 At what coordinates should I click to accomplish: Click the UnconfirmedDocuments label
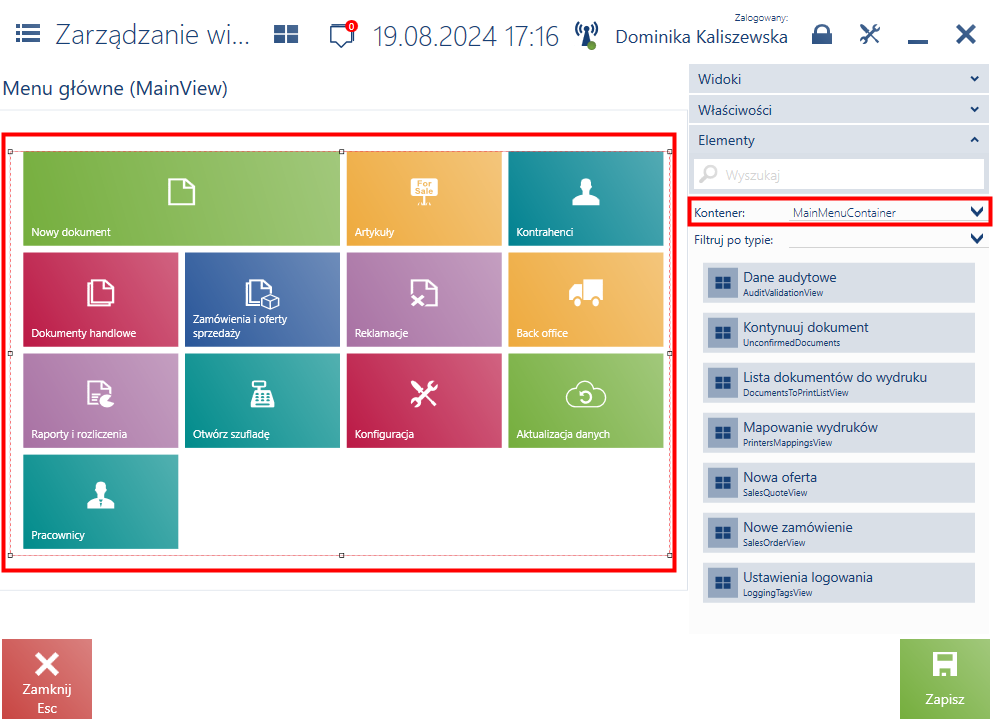[791, 343]
